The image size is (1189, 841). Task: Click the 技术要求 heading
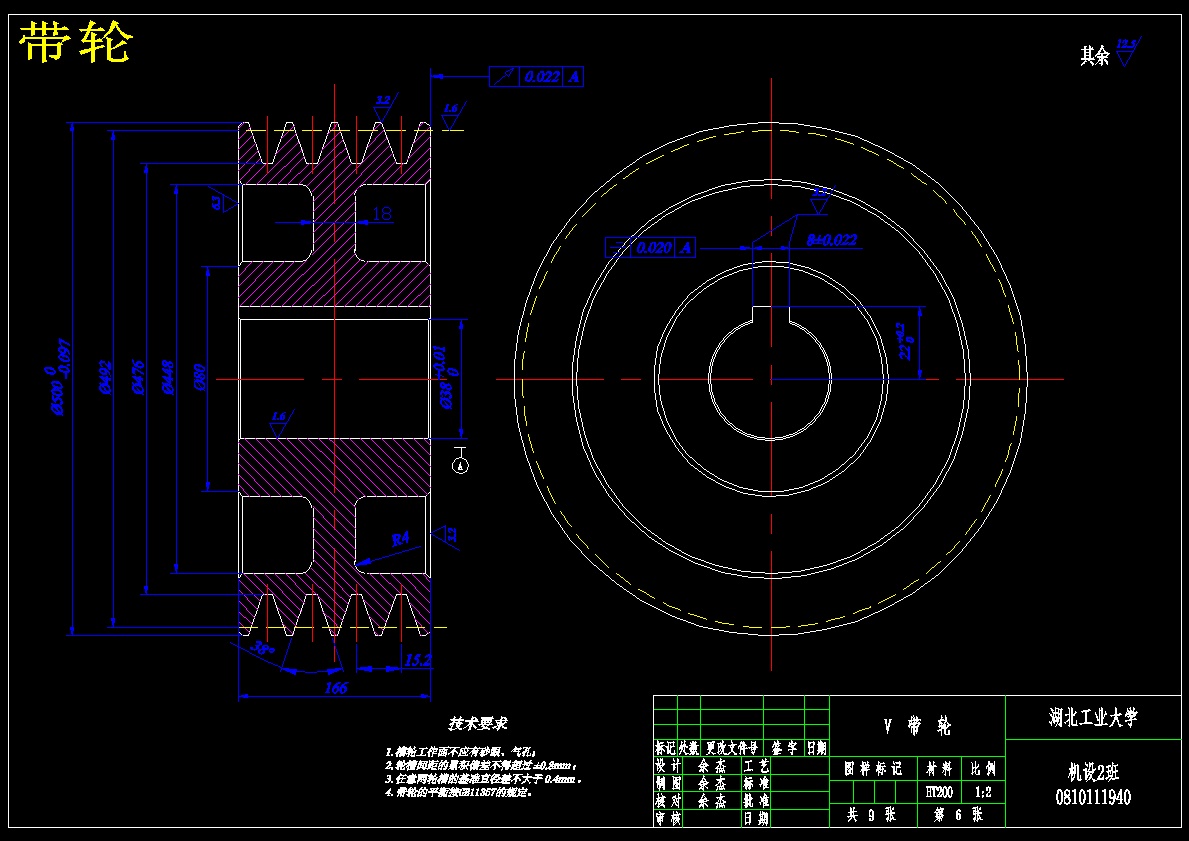point(478,723)
